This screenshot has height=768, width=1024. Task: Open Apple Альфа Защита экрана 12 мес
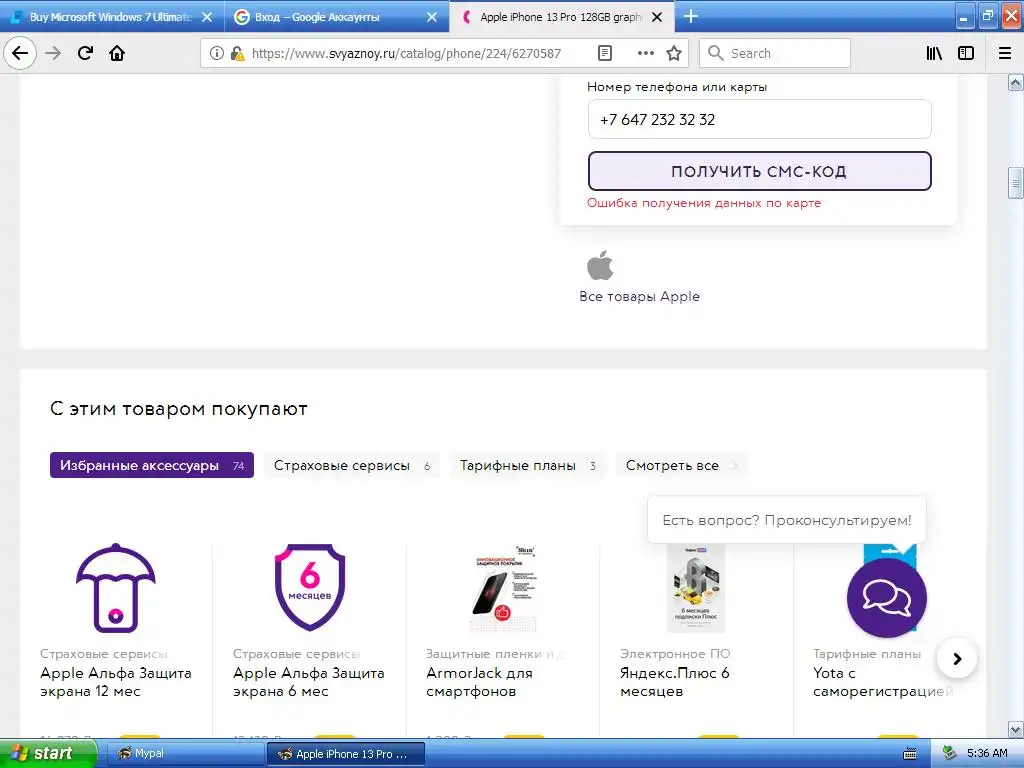click(116, 682)
